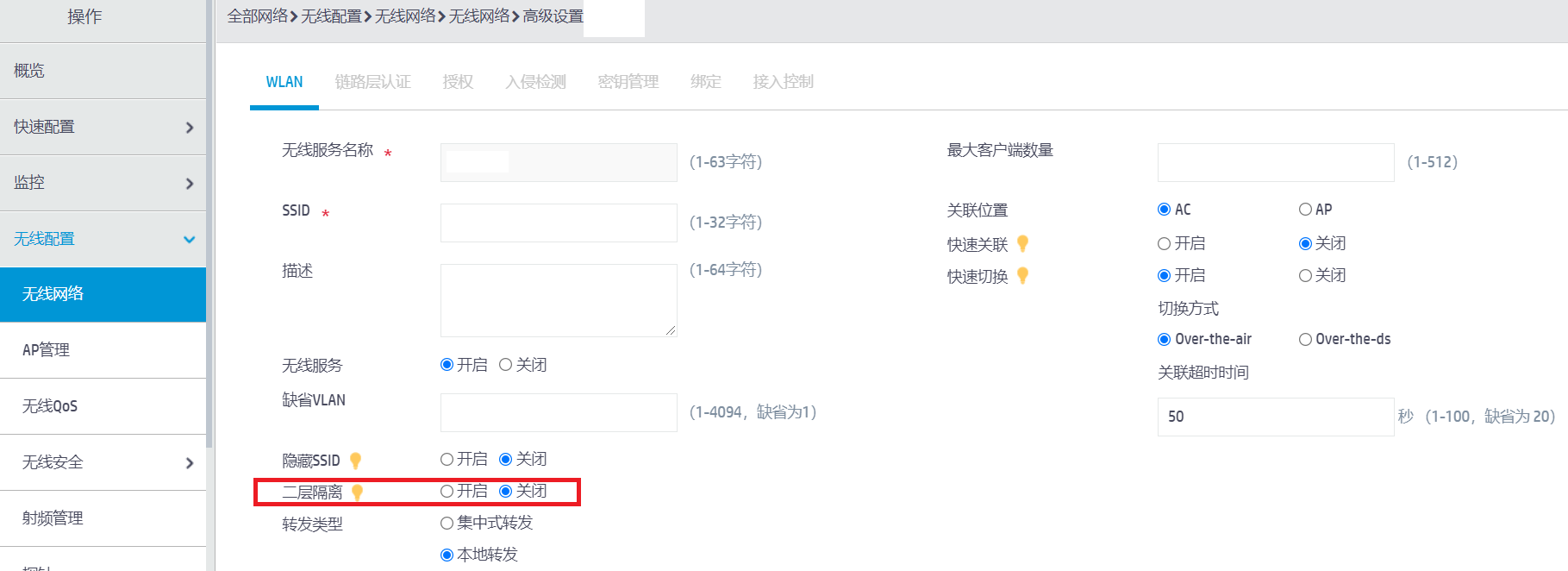Click the hint bulb beside 隐藏SSID
Image resolution: width=1568 pixels, height=571 pixels.
tap(355, 461)
